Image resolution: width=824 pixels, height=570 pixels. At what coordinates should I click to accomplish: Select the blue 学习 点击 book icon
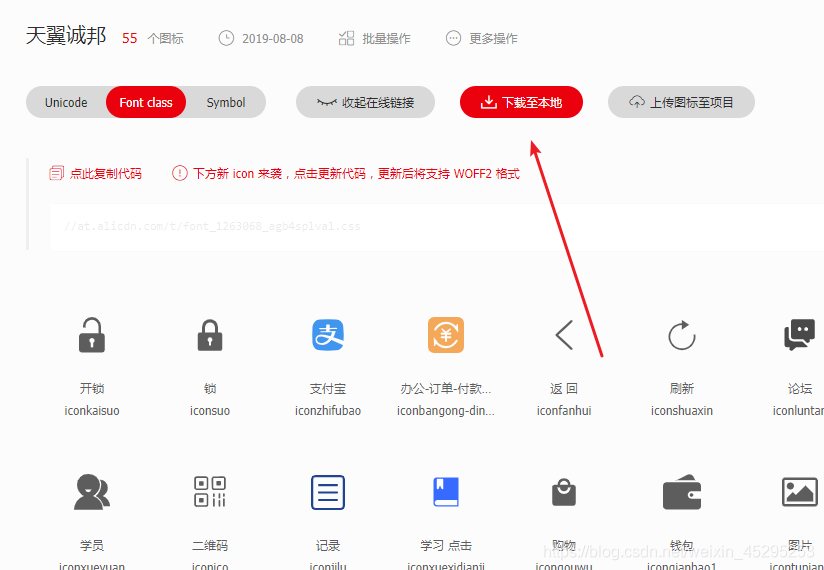[x=446, y=492]
